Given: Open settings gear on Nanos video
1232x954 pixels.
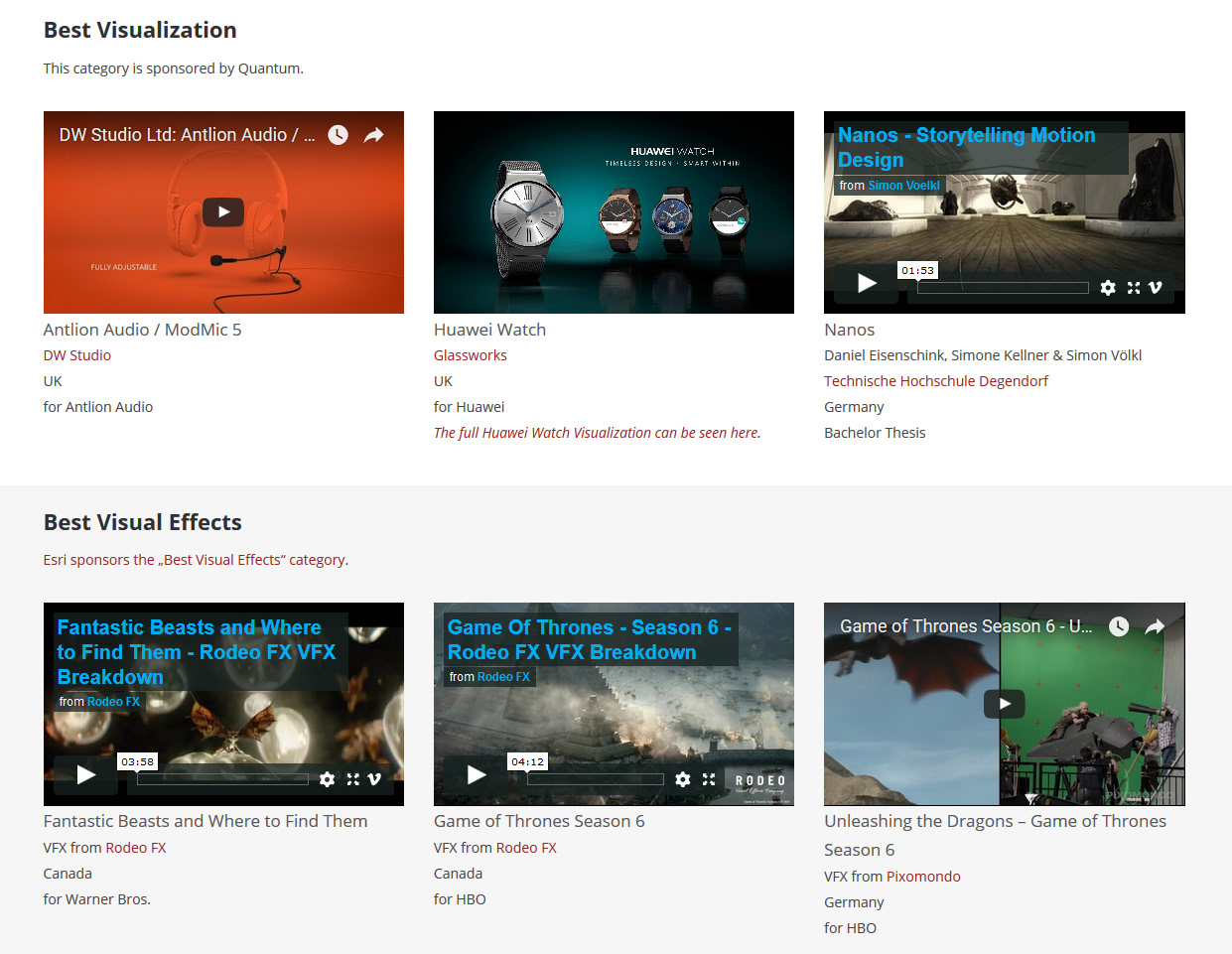Looking at the screenshot, I should (1108, 288).
